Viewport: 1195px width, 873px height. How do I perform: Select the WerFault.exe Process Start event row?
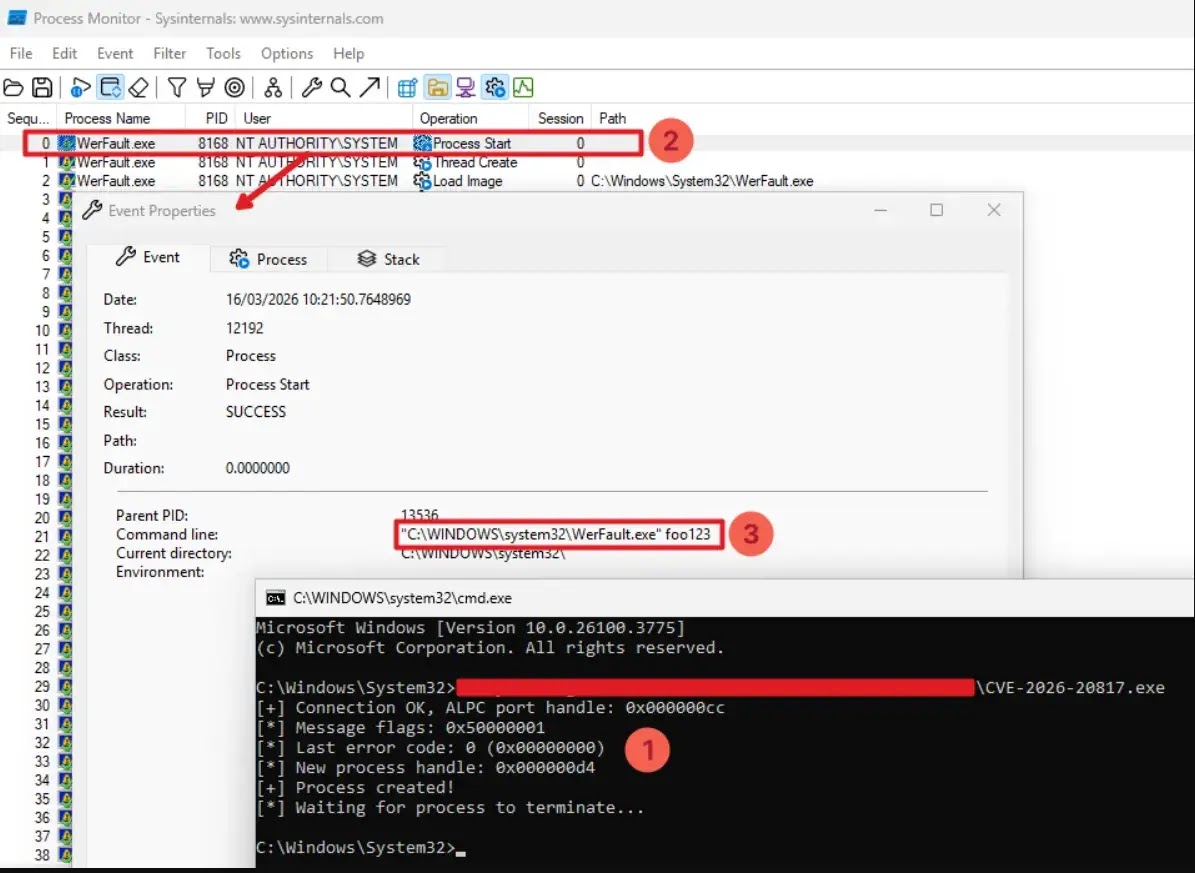300,143
